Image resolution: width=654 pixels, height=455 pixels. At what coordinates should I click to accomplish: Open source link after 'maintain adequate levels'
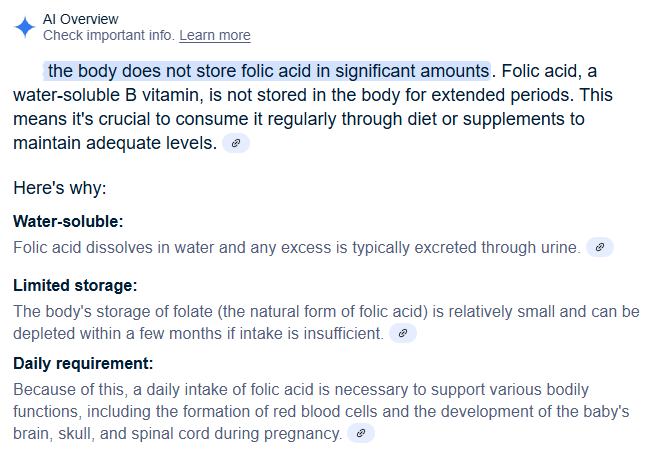click(x=236, y=143)
